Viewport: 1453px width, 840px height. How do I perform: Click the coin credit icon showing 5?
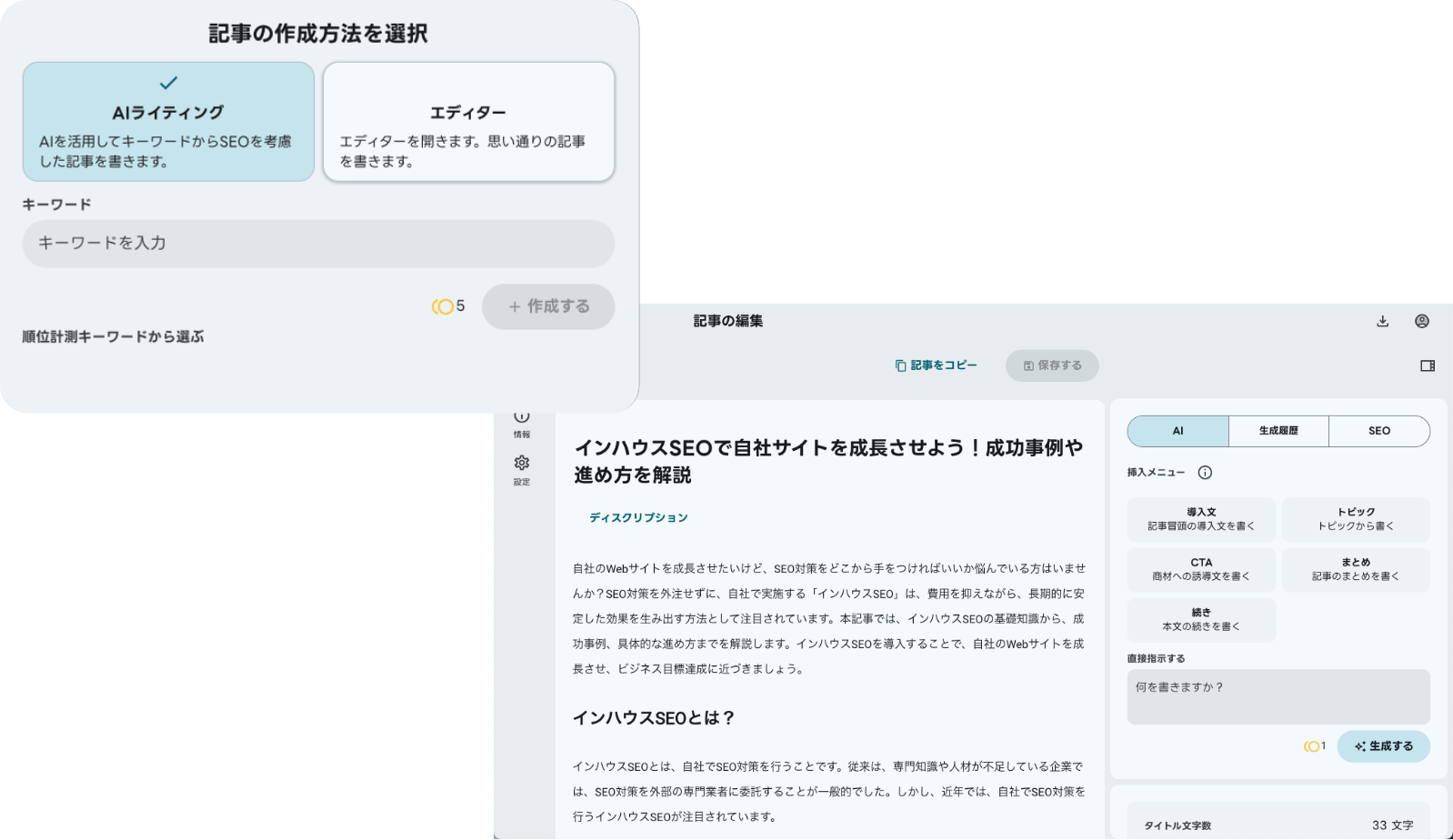point(443,306)
